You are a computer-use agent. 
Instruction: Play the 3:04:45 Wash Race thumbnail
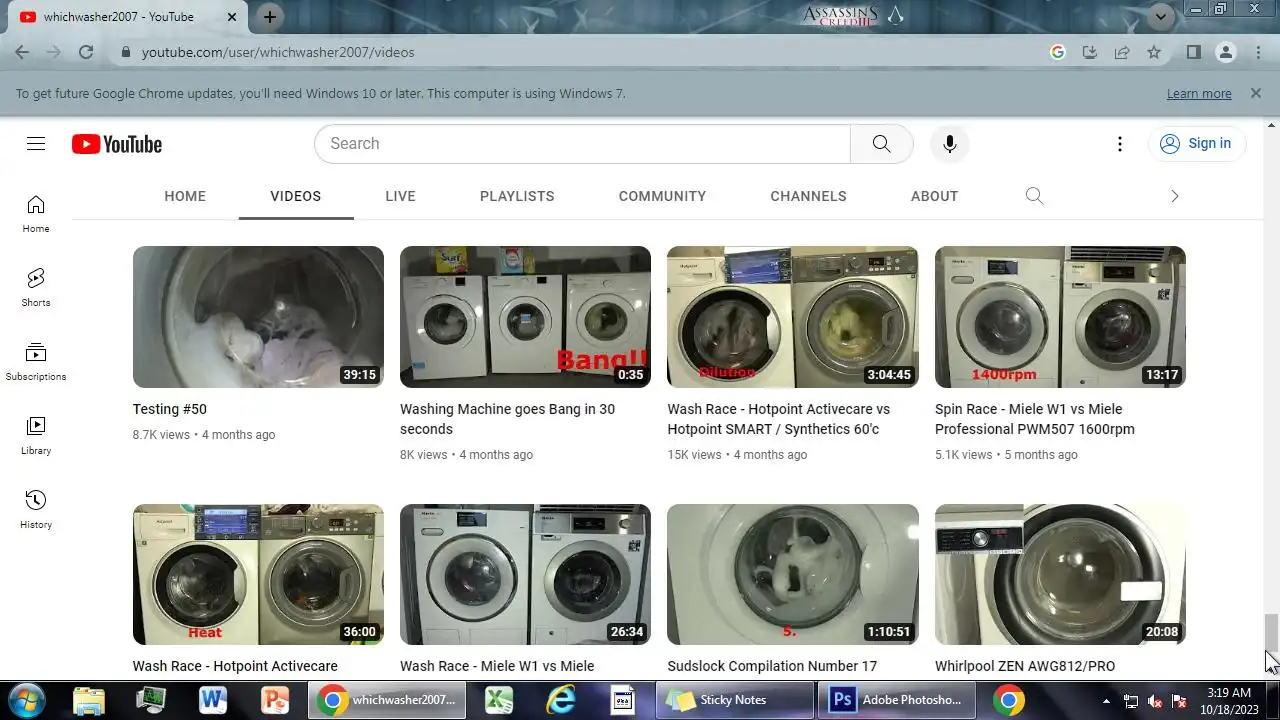[792, 317]
